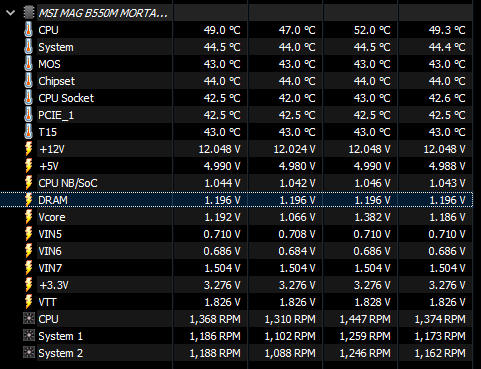The height and width of the screenshot is (369, 481).
Task: Select the +12V sensor label
Action: point(52,149)
